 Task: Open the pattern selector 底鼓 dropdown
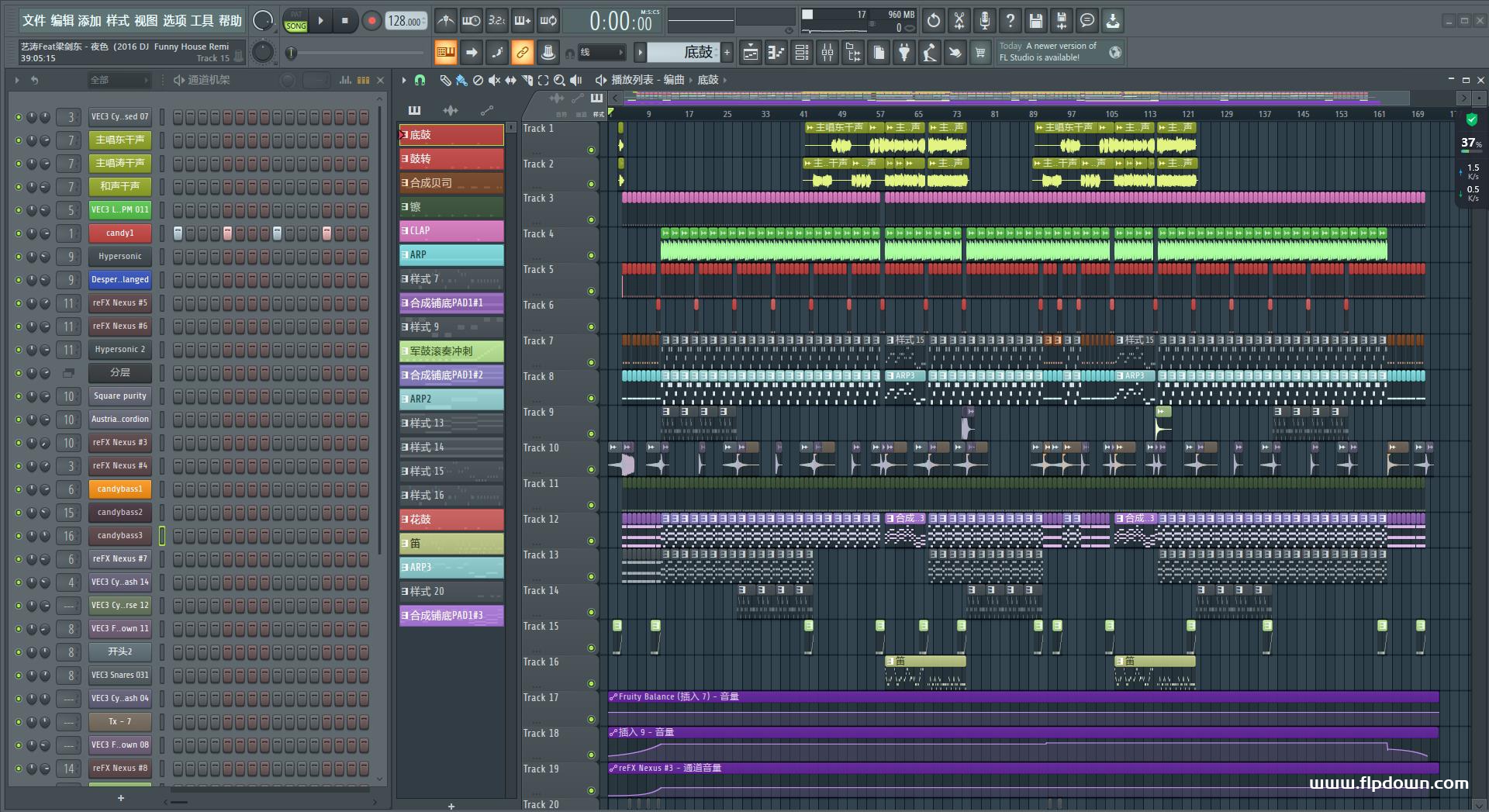(x=684, y=53)
